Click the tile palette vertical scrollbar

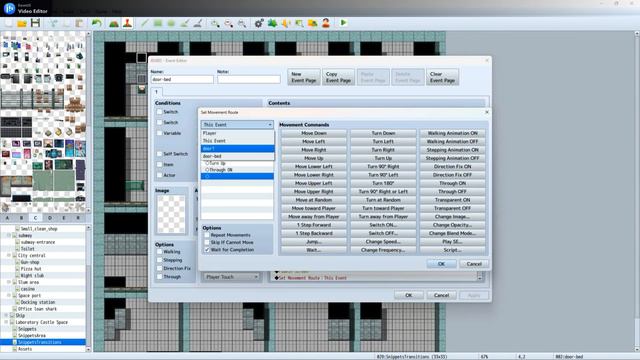coord(89,122)
